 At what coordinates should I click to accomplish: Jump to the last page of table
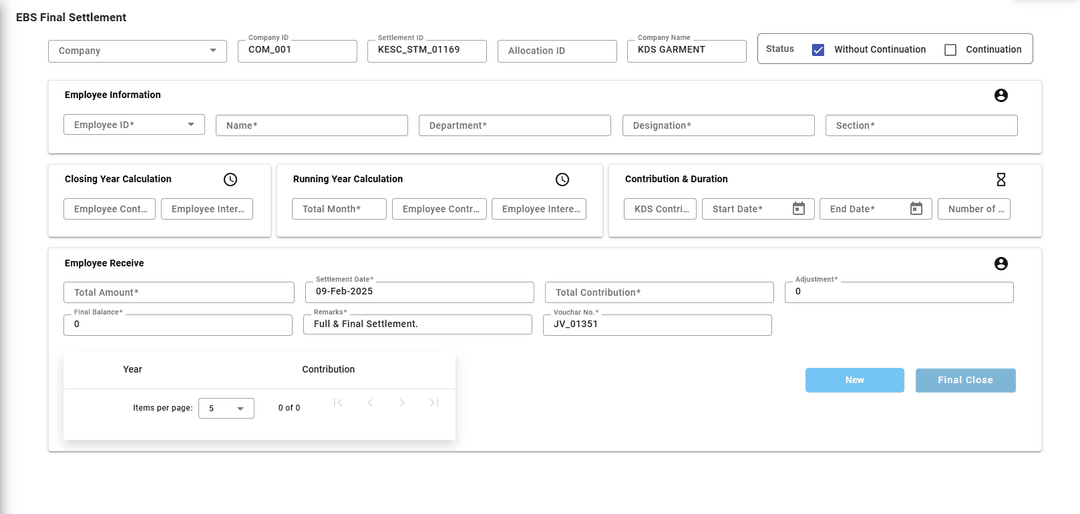434,403
